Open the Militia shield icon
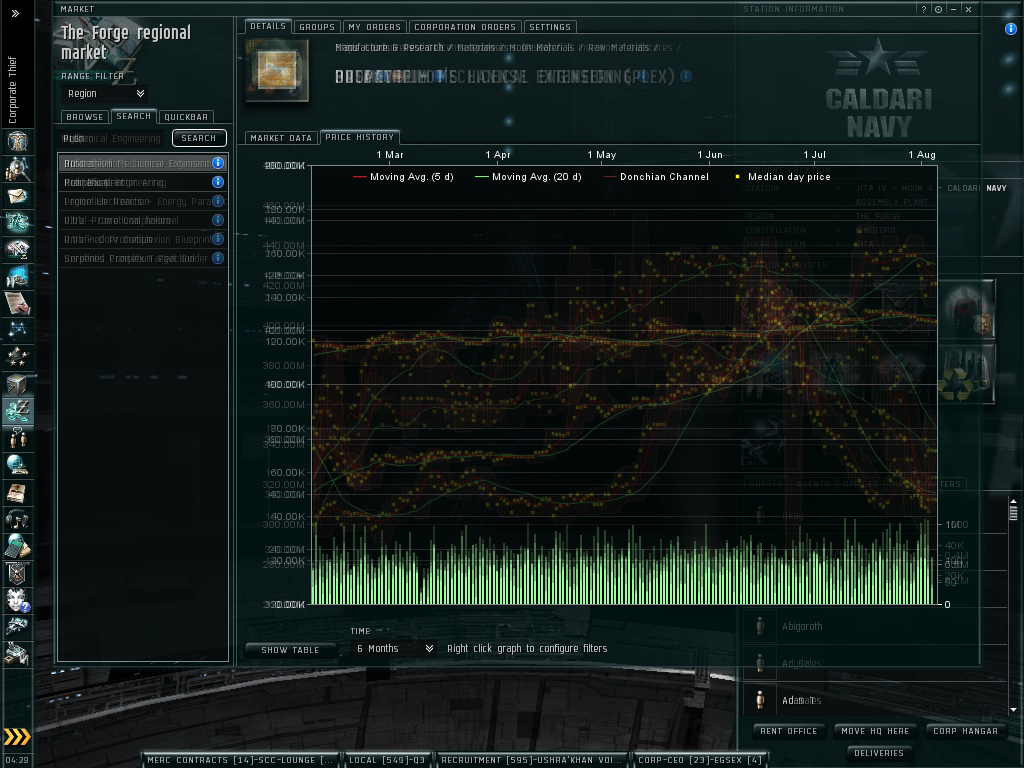1024x768 pixels. coord(17,573)
